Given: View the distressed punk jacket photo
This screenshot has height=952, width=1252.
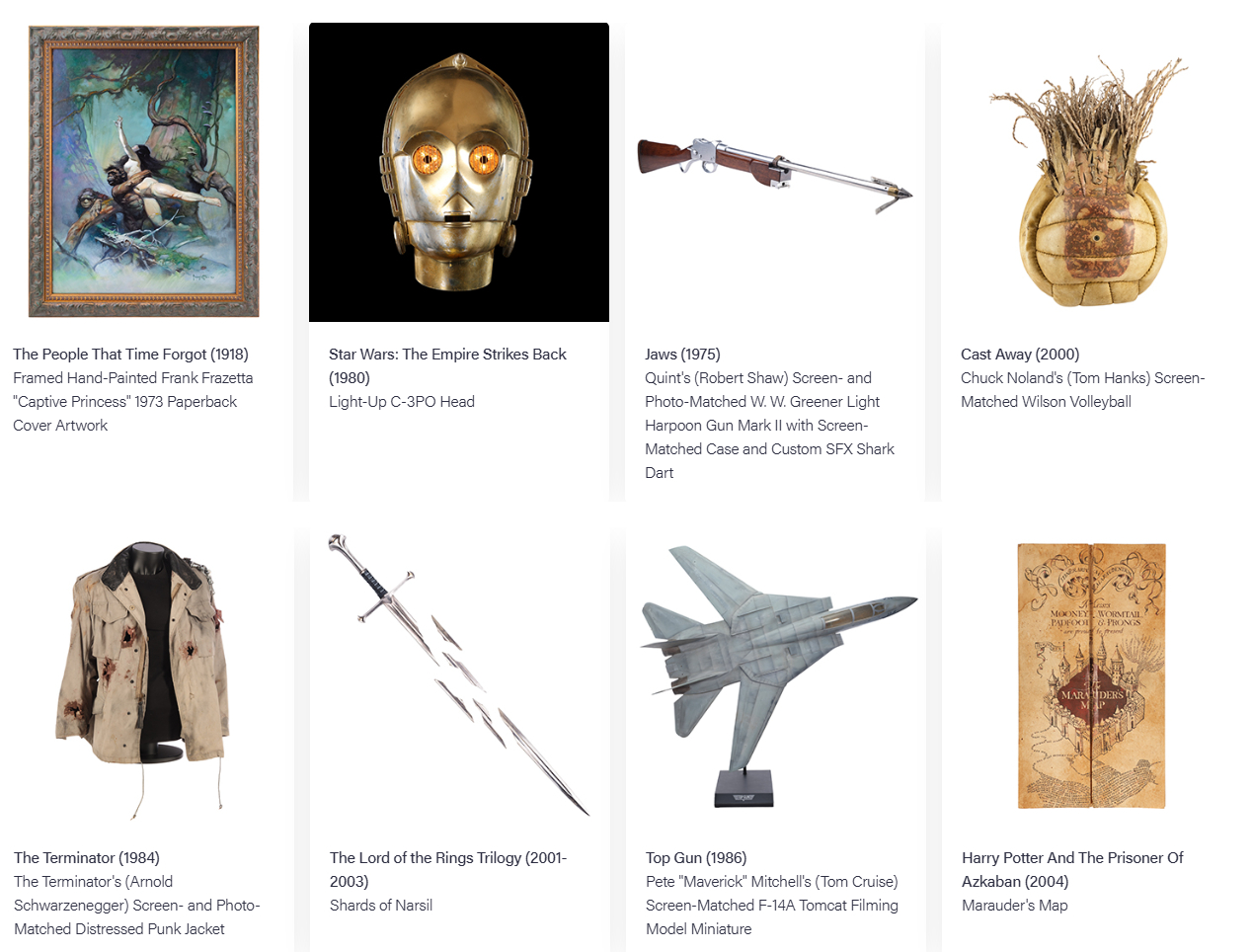Looking at the screenshot, I should click(144, 679).
